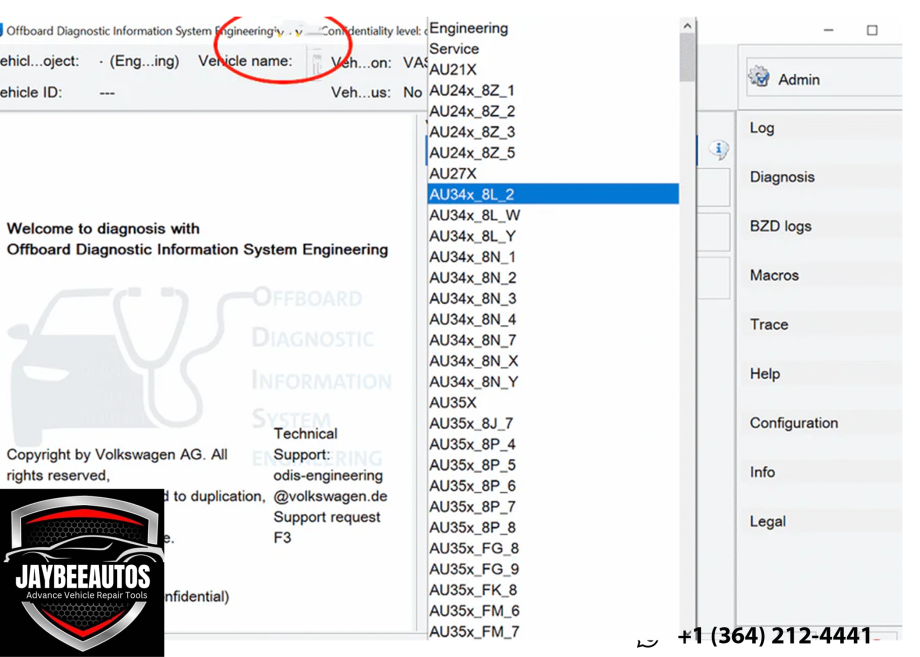Open the Diagnosis section
The height and width of the screenshot is (657, 920).
[x=782, y=177]
